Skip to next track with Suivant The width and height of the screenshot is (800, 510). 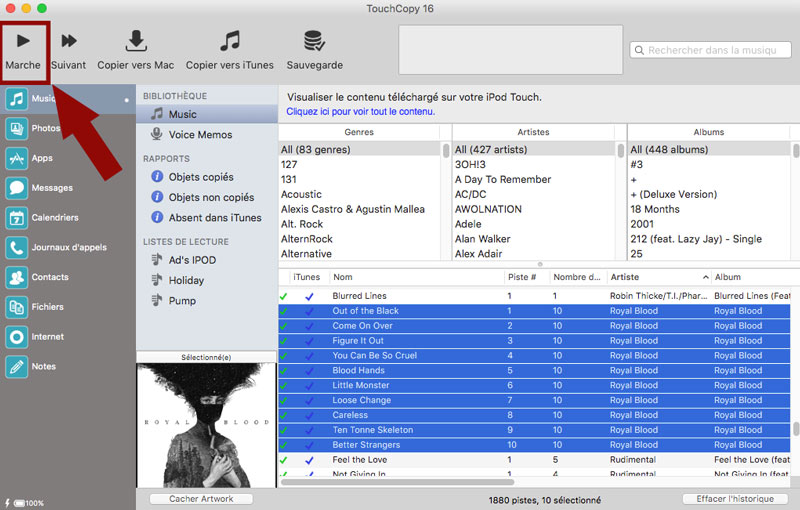pos(68,51)
